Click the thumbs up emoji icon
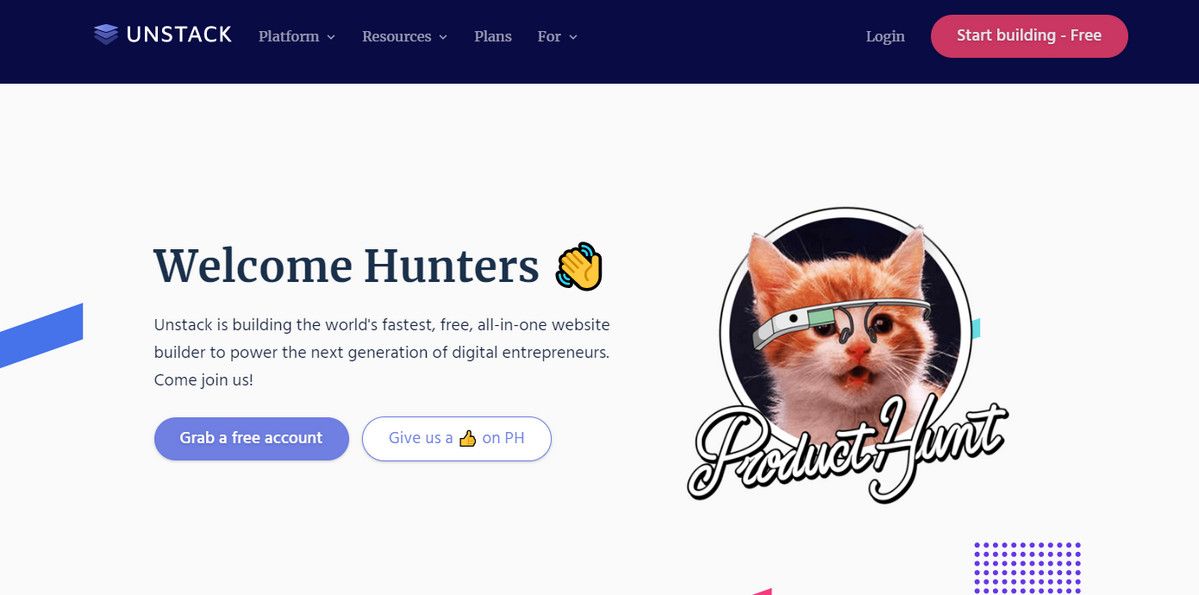Viewport: 1199px width, 595px height. pyautogui.click(x=467, y=438)
